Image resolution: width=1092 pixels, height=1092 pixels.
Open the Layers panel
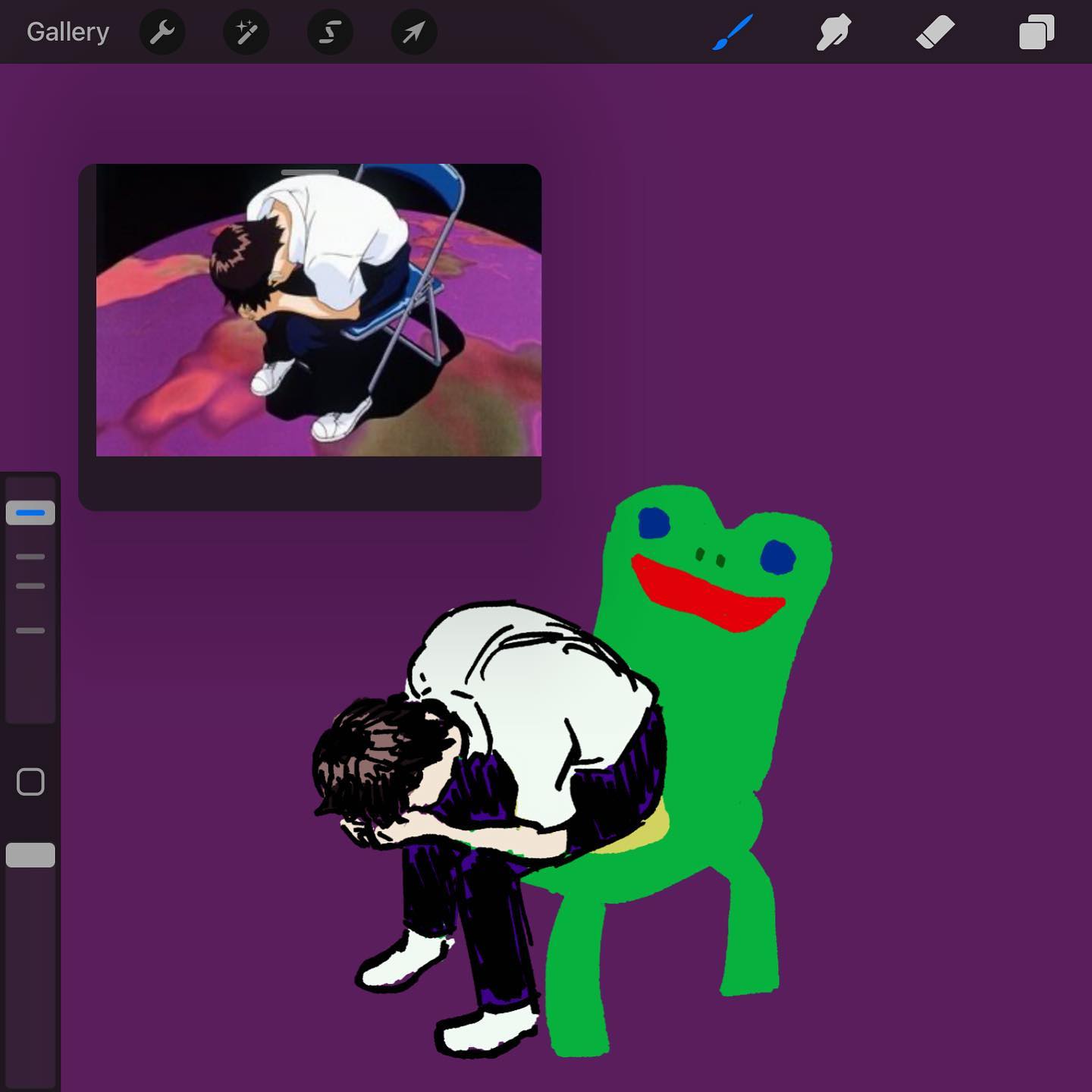pos(1036,33)
